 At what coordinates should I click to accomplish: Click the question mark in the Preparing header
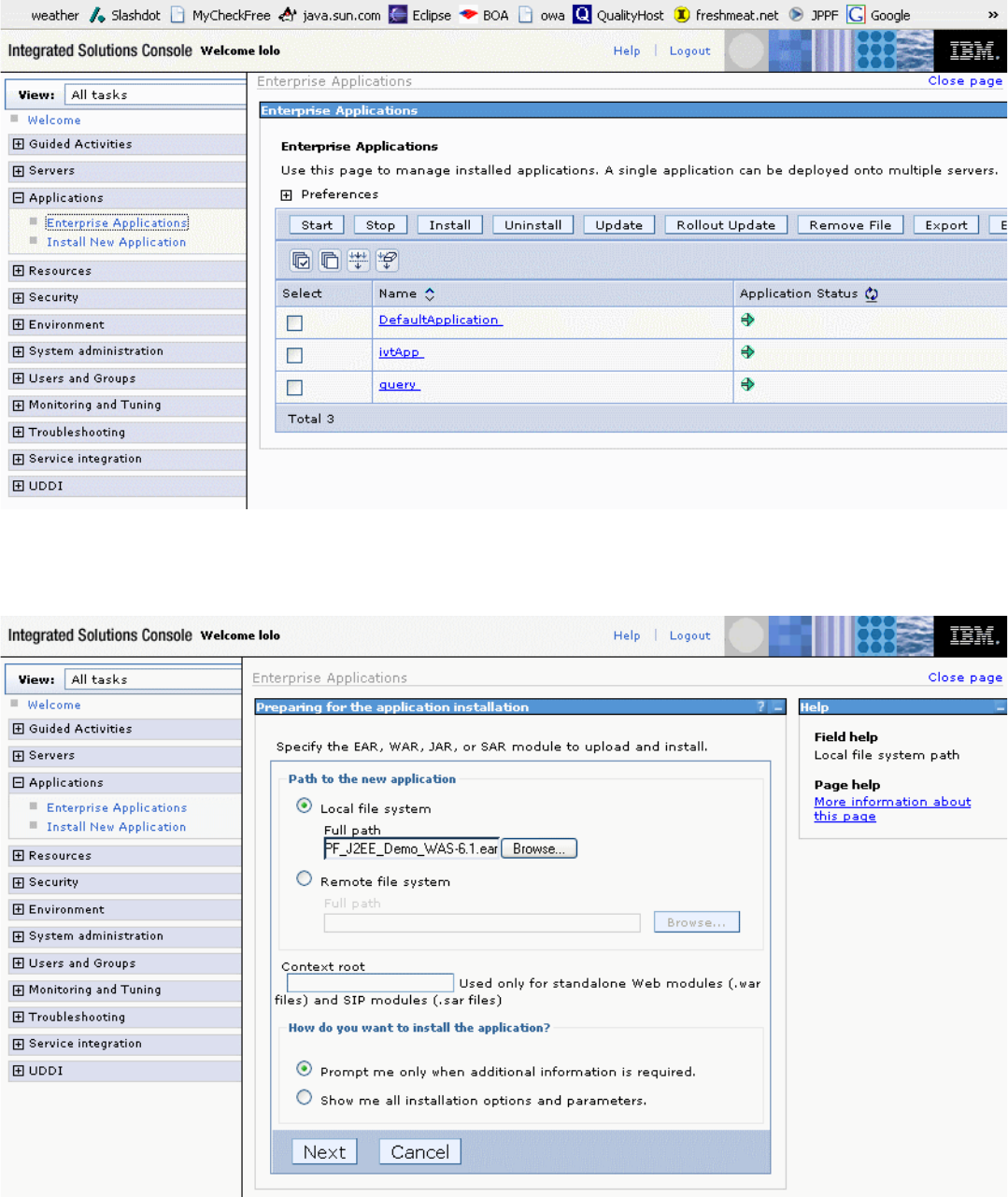(761, 707)
